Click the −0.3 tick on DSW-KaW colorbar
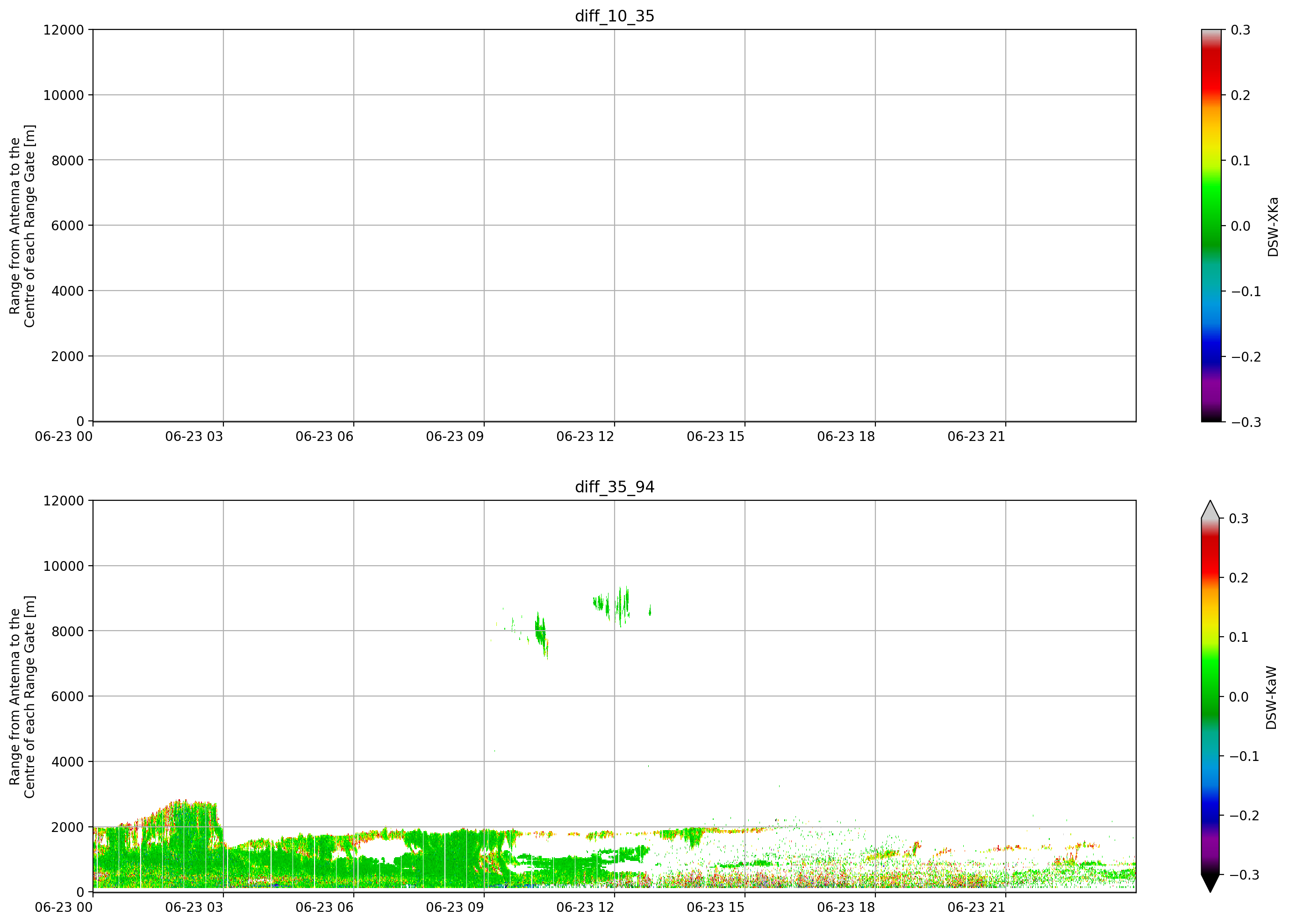This screenshot has width=1289, height=924. click(1245, 875)
